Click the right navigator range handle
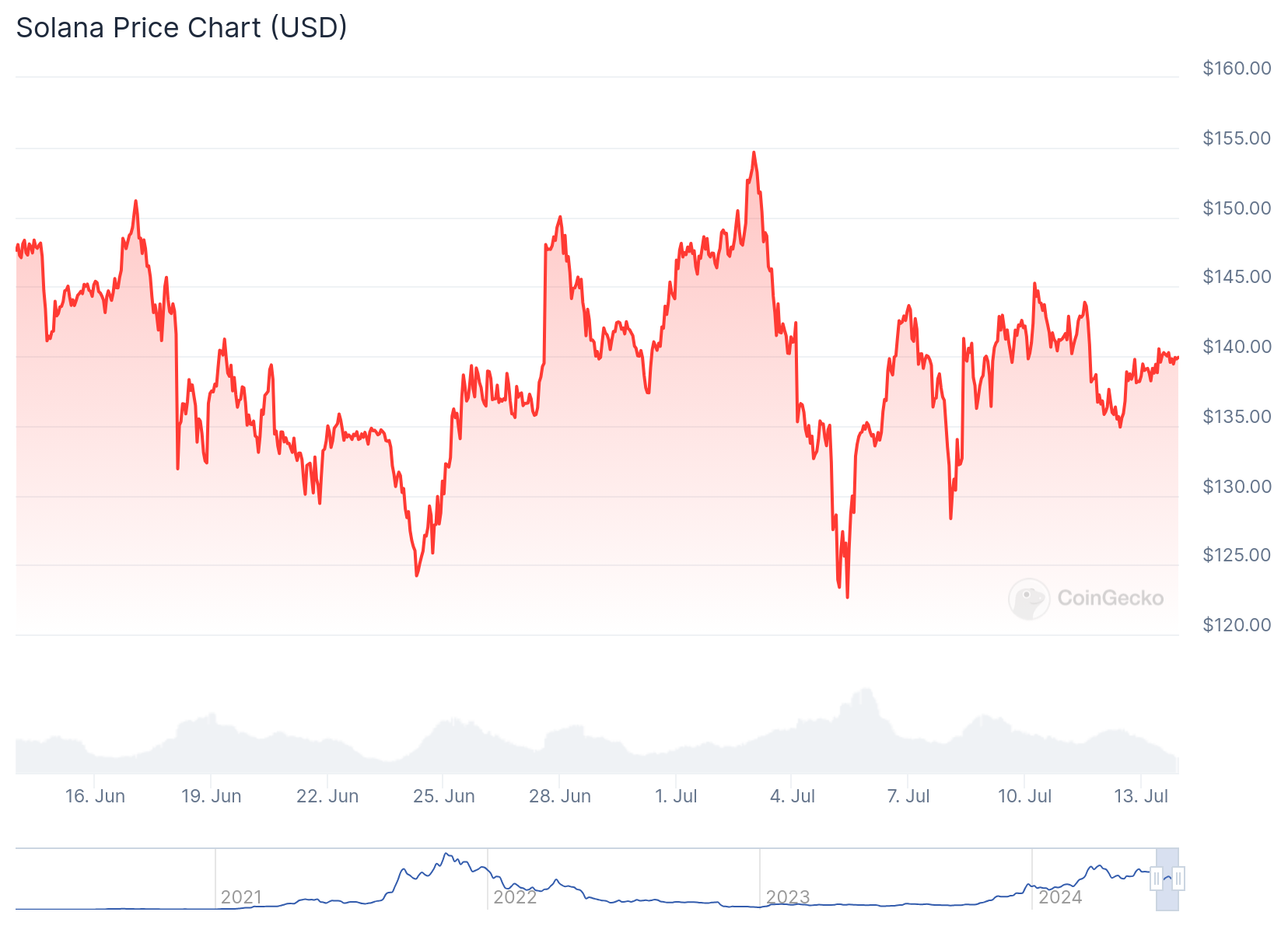 pos(1178,879)
